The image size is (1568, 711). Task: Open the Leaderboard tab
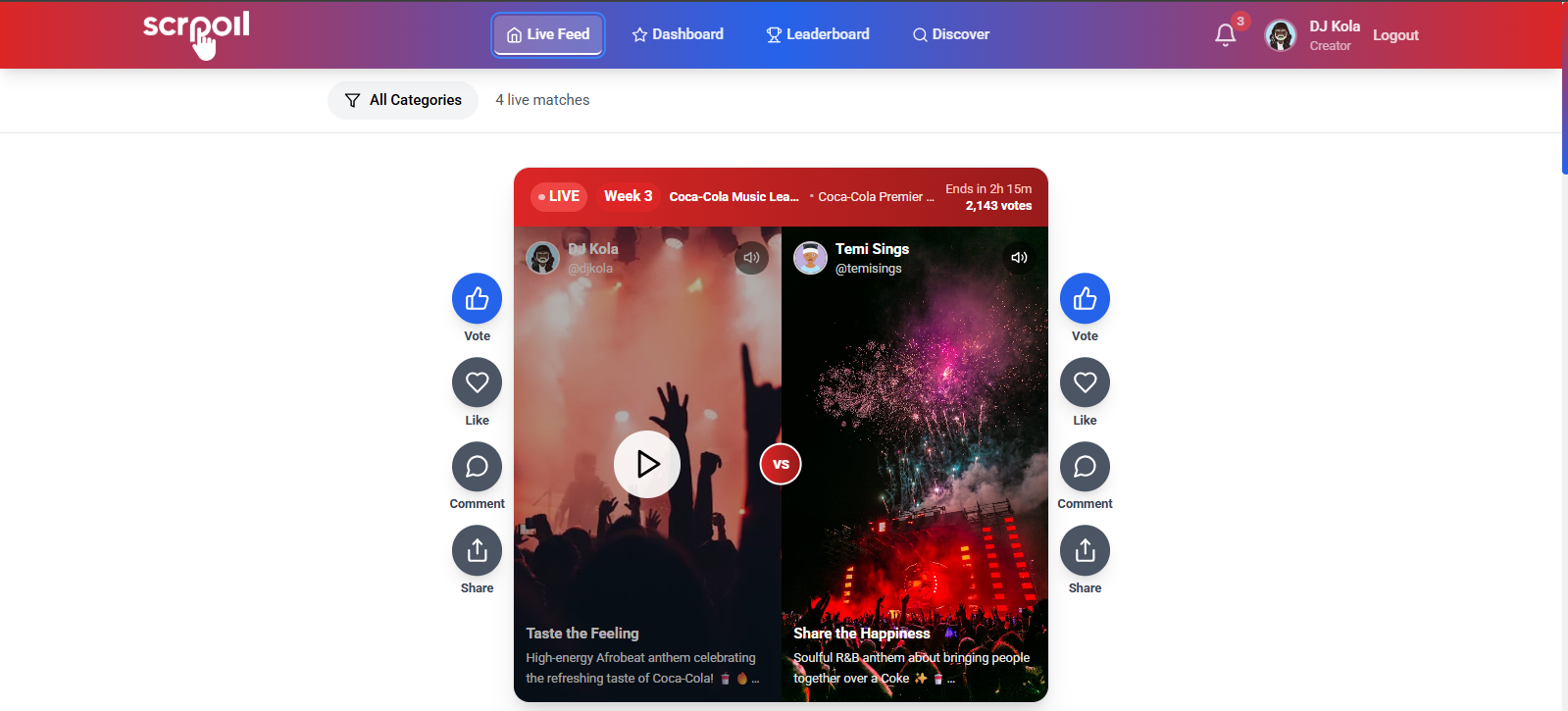(818, 34)
